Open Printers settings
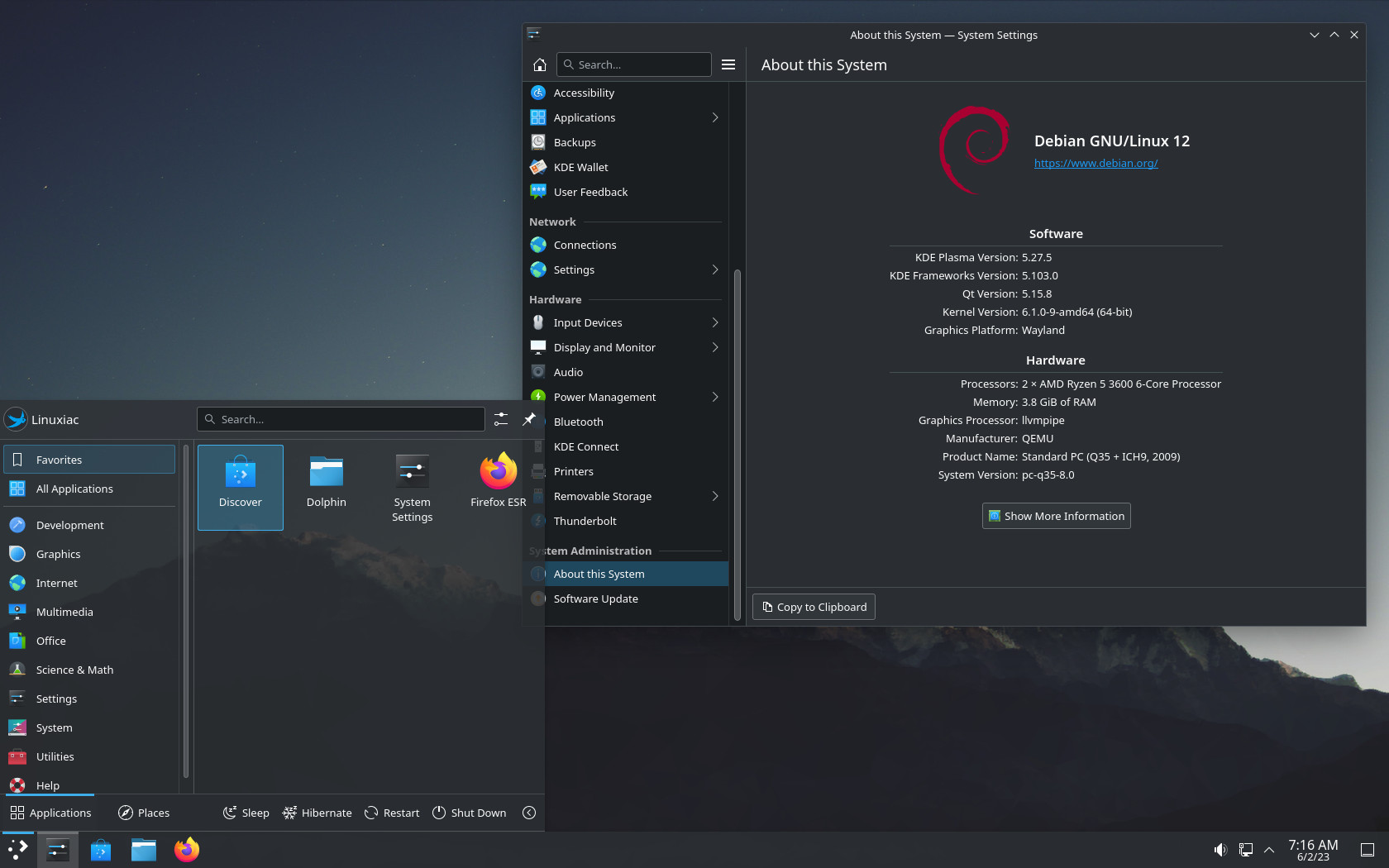Screen dimensions: 1389x868 (637, 471)
